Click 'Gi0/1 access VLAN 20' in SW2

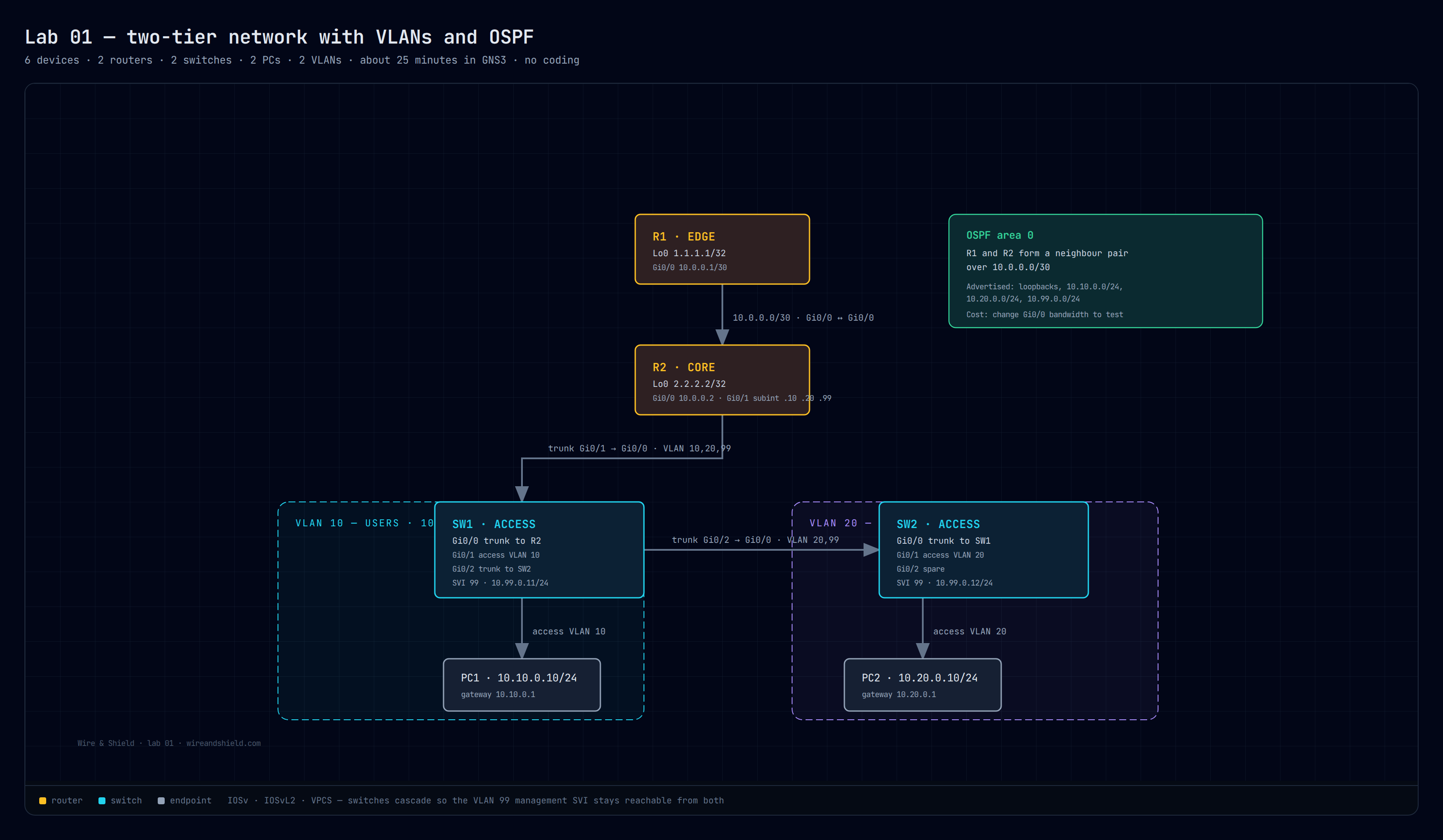[x=940, y=555]
